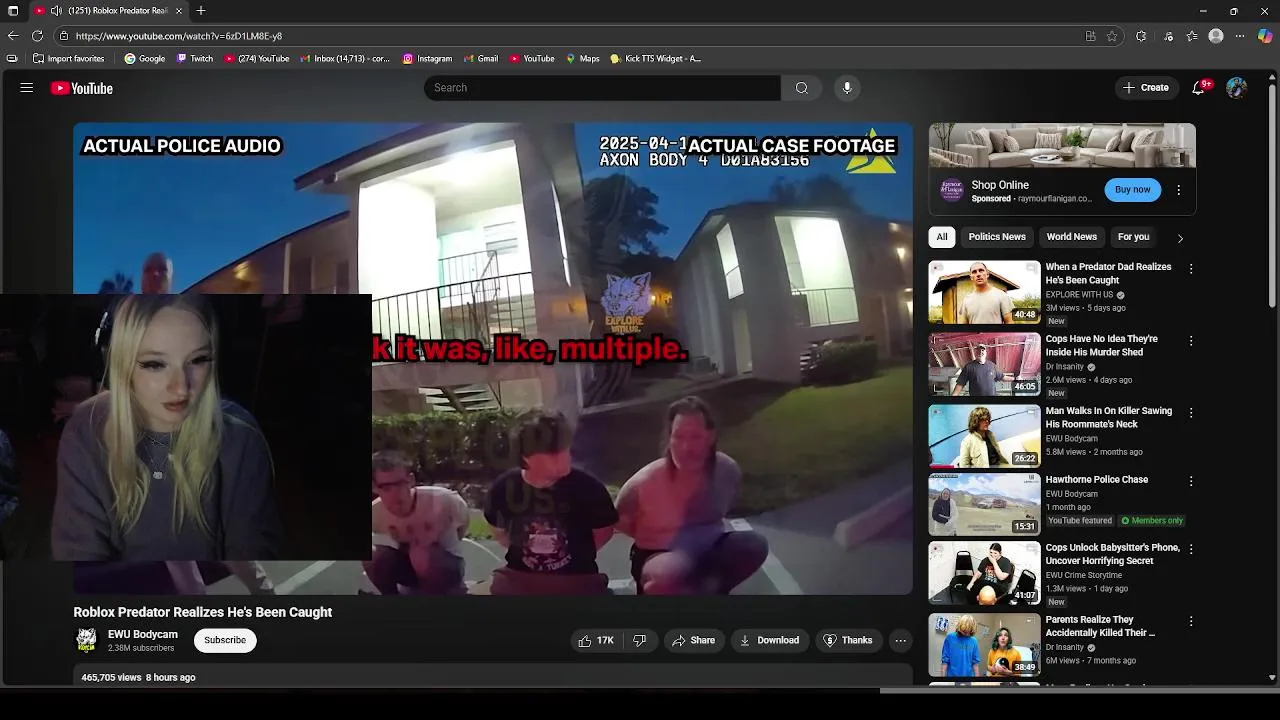Select the All filter chip
This screenshot has width=1280, height=720.
click(941, 237)
